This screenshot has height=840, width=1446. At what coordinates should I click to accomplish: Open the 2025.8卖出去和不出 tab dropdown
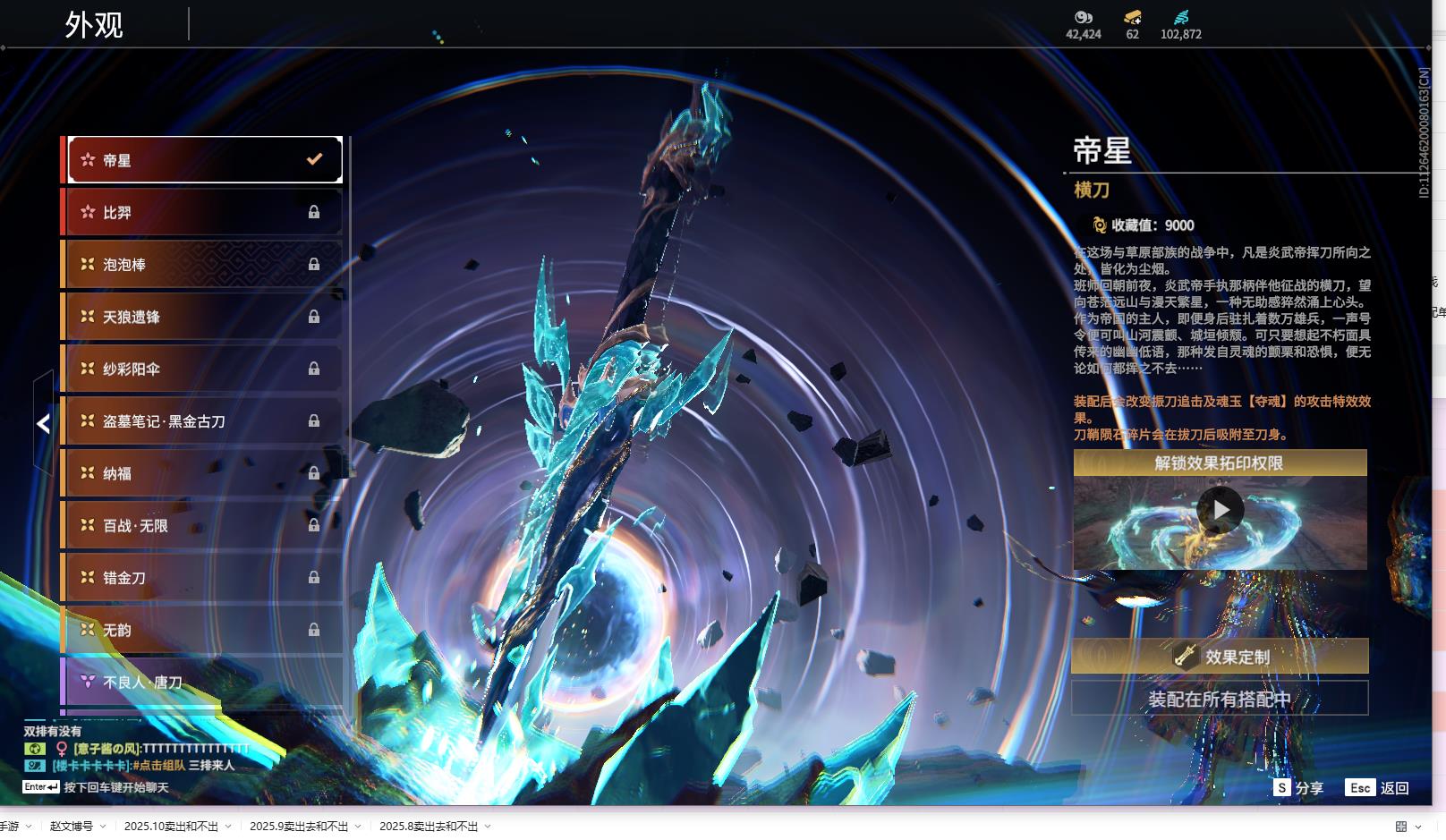click(x=488, y=826)
